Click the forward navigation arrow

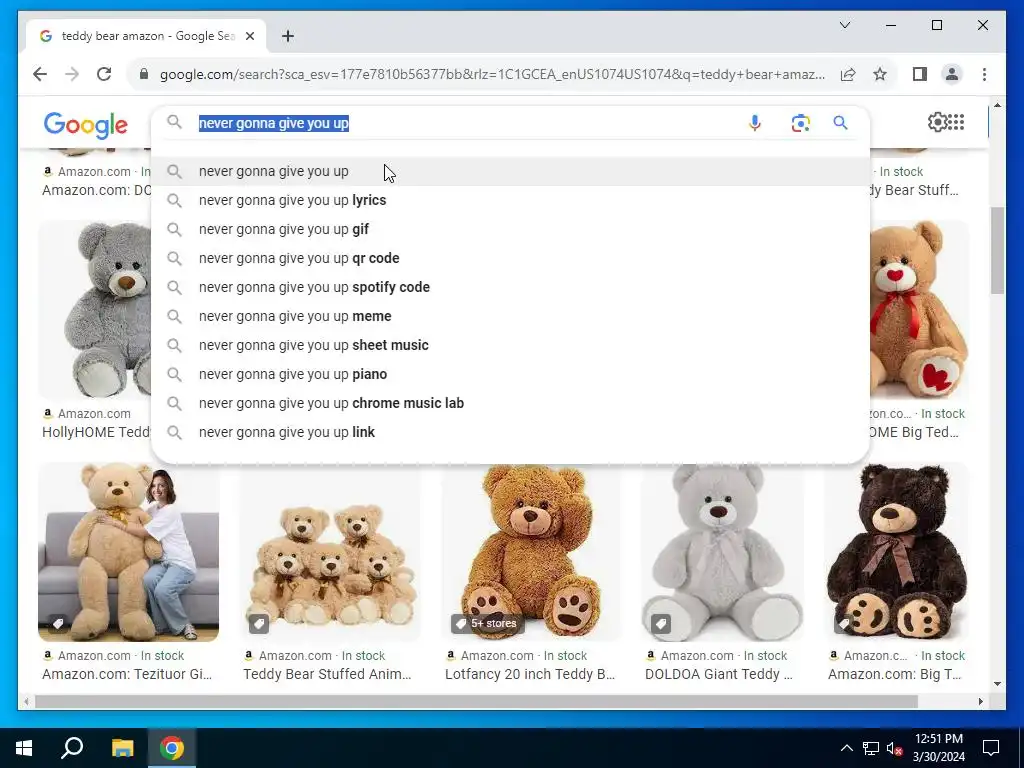coord(72,74)
